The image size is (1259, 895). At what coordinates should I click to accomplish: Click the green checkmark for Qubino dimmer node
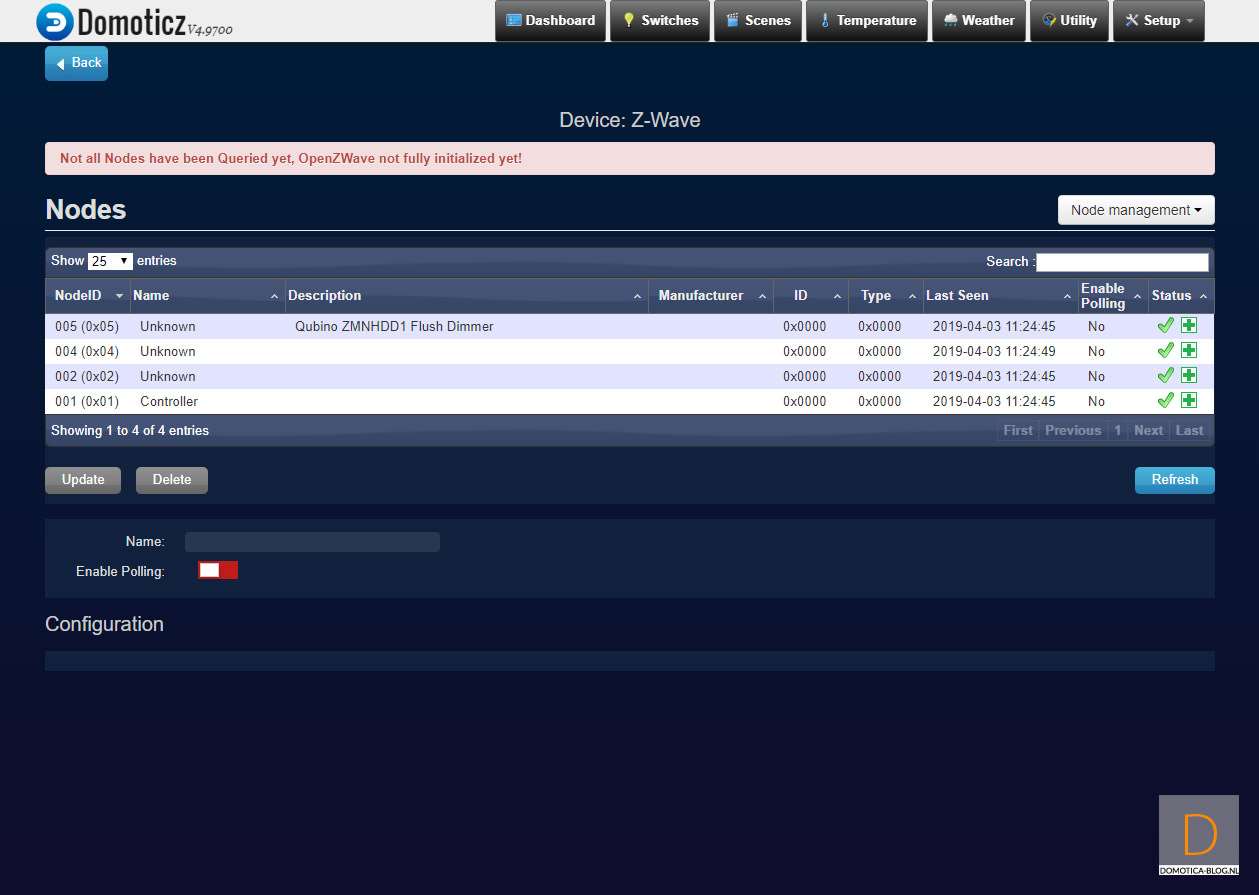pos(1165,325)
